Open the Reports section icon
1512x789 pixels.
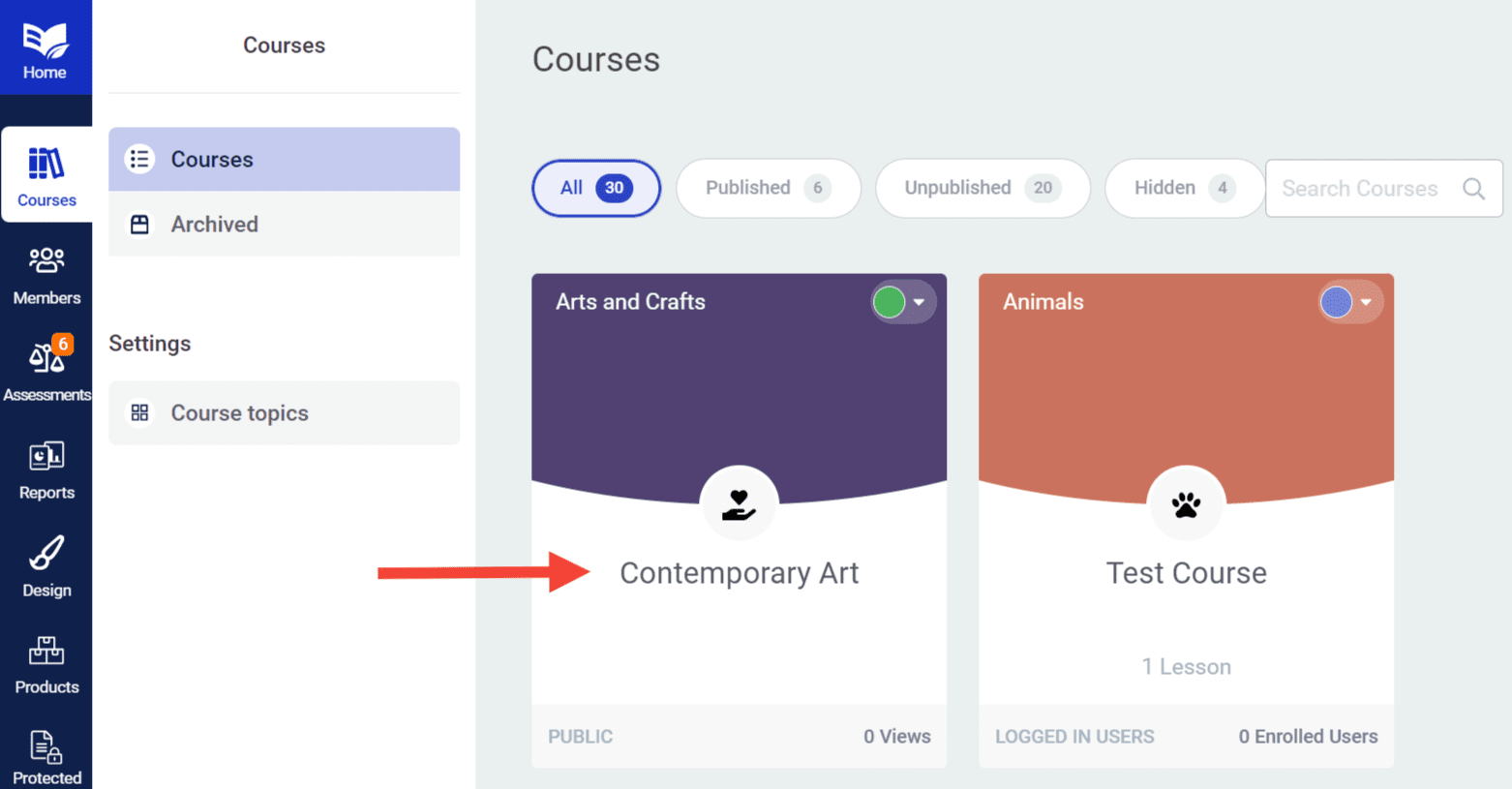pos(46,456)
